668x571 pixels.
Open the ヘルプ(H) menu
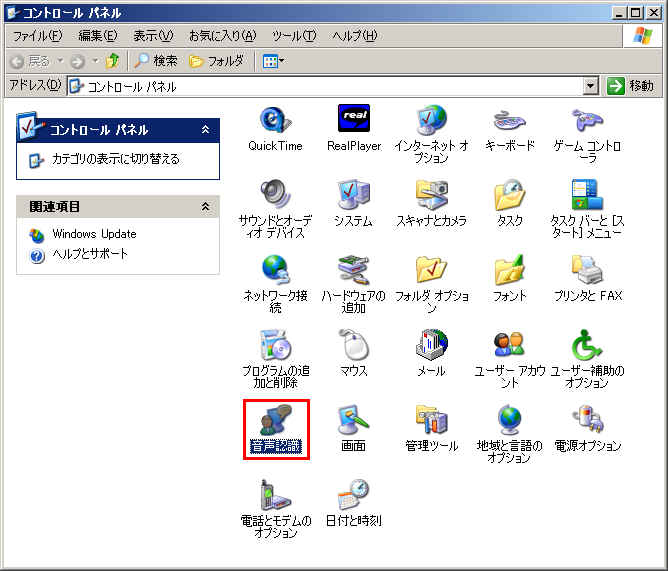(355, 36)
